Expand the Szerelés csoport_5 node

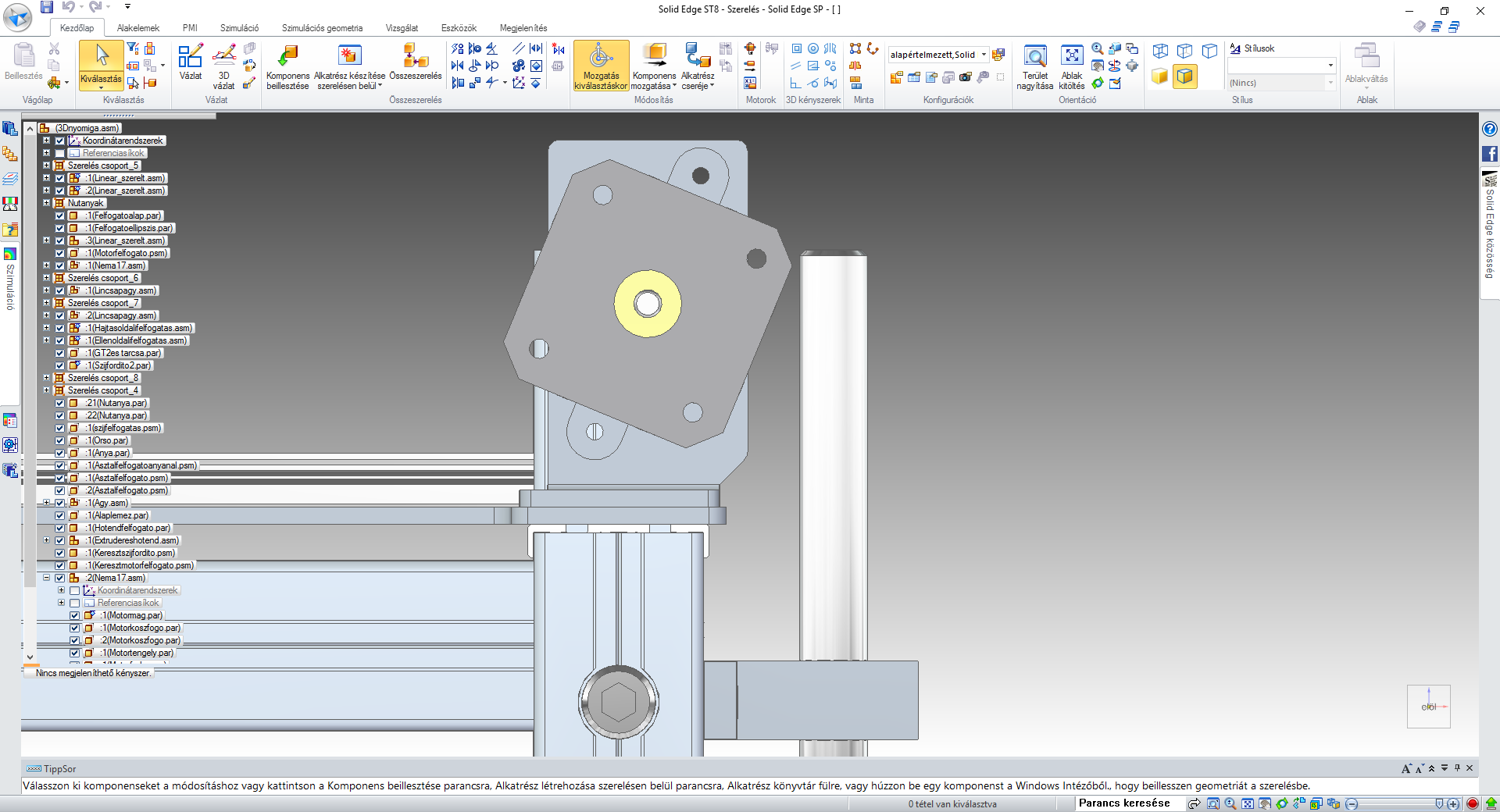pyautogui.click(x=46, y=166)
